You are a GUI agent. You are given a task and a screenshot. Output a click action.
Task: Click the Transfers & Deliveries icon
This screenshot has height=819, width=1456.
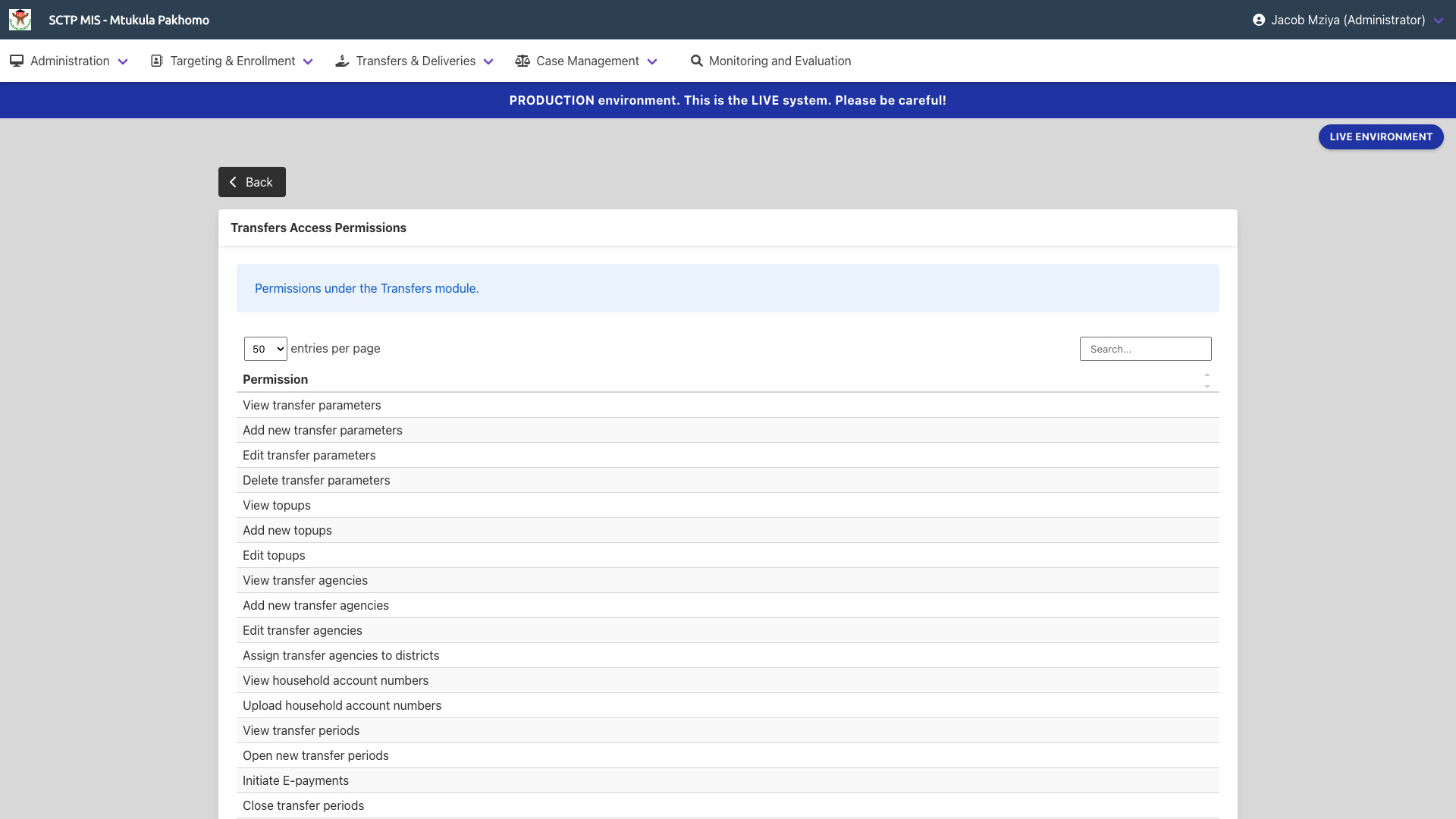(x=342, y=61)
